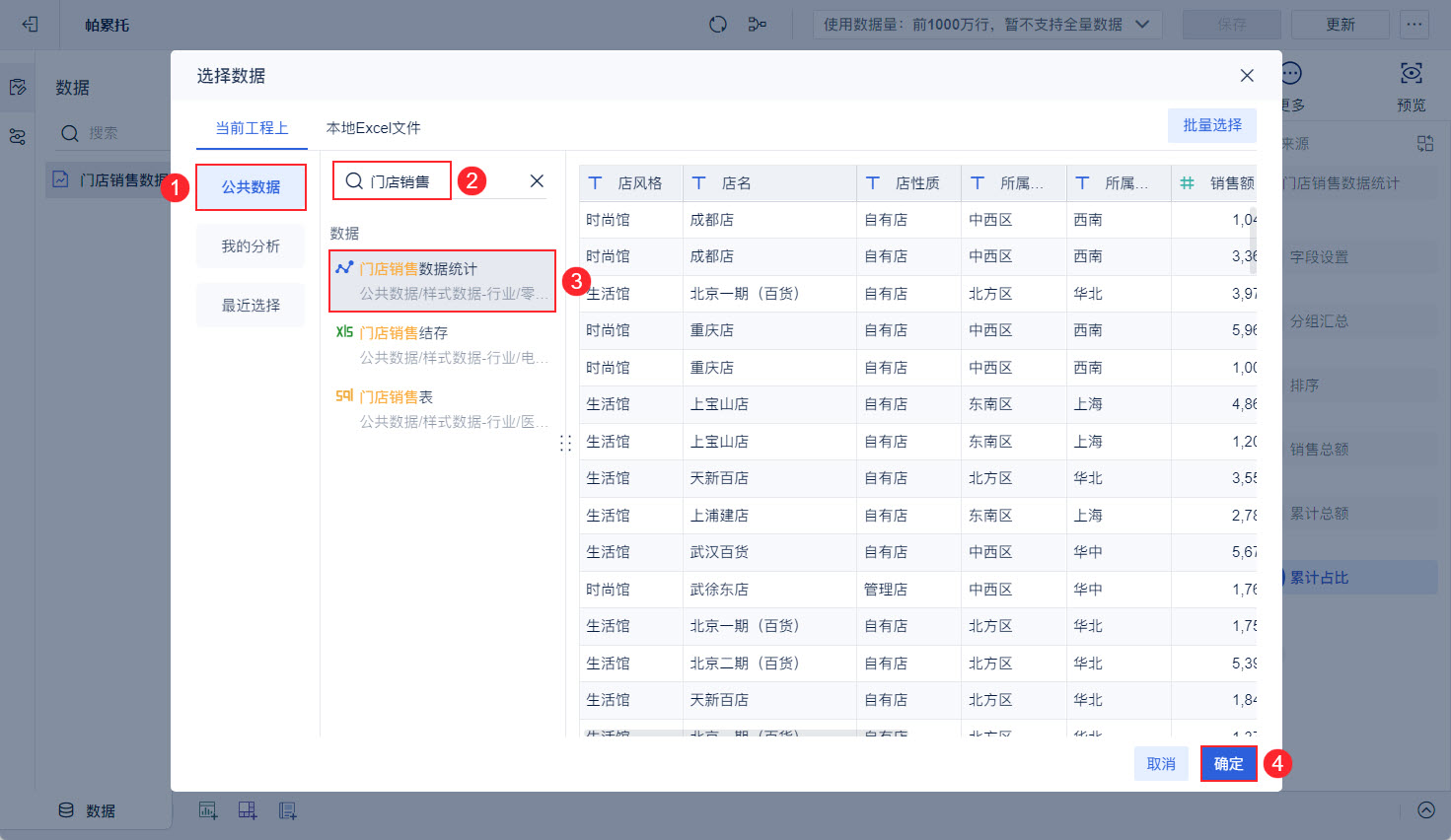Click the exit-editing icon beside 帕累托
This screenshot has height=840, width=1451.
point(30,25)
